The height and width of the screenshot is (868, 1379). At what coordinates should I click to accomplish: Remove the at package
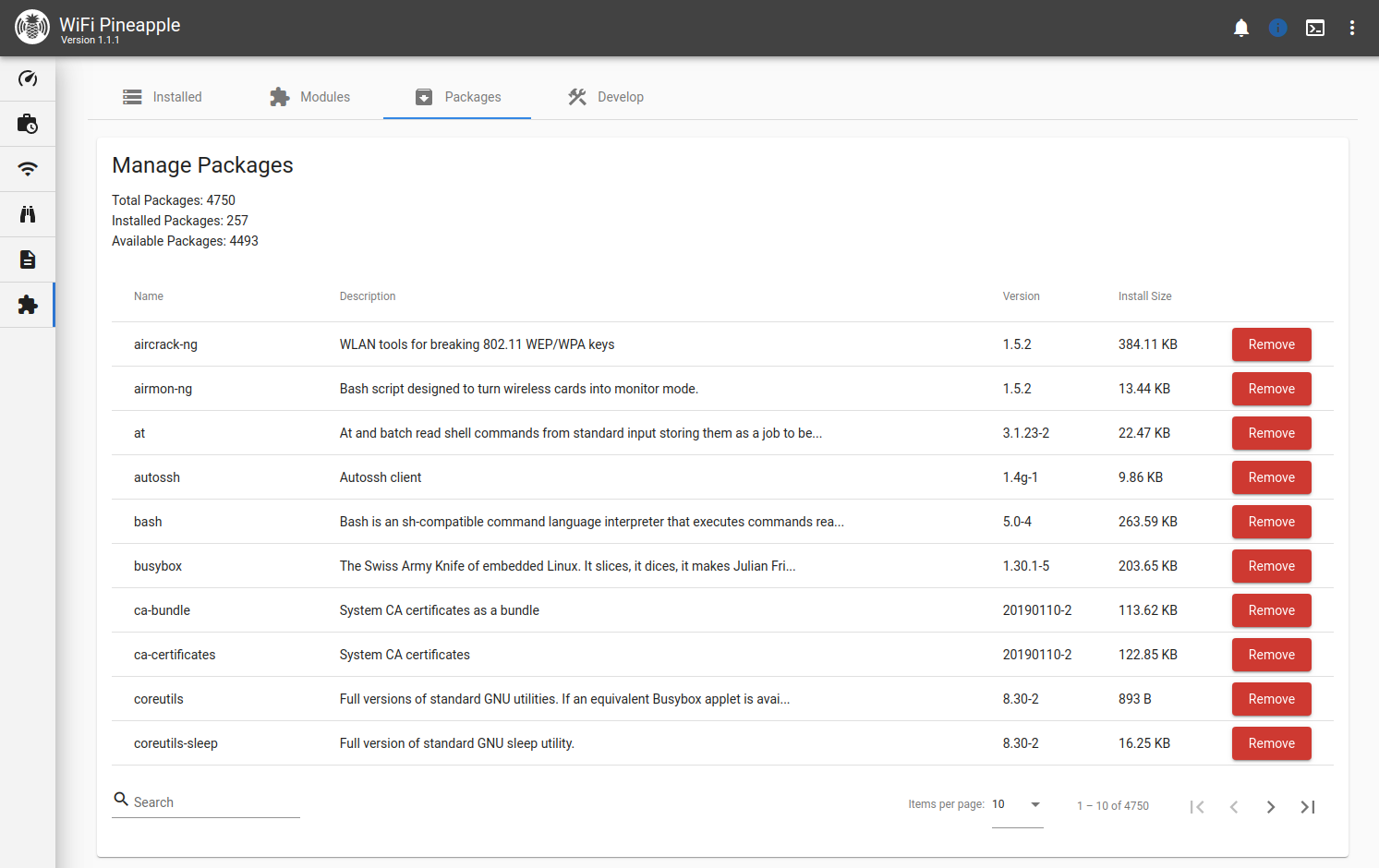[1271, 433]
